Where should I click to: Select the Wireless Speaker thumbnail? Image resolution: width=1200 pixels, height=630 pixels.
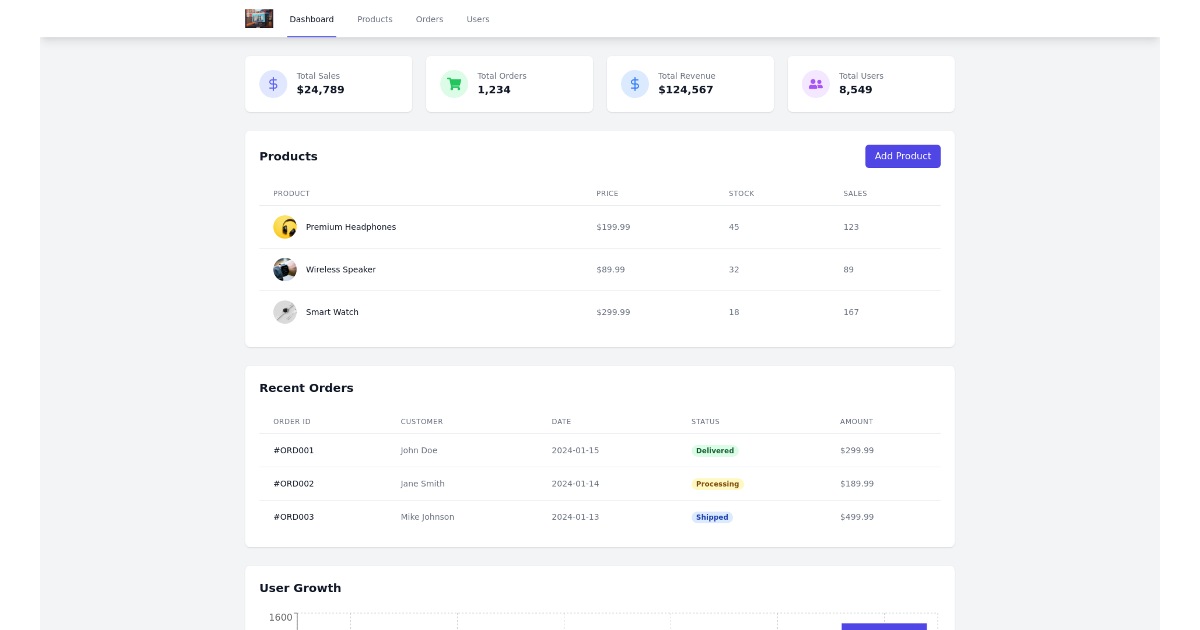pos(285,269)
